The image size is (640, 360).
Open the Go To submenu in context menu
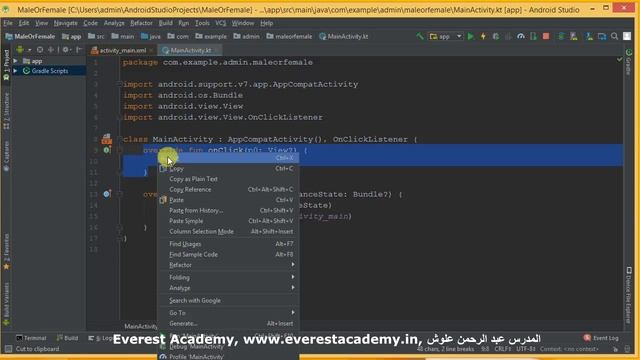[x=228, y=313]
